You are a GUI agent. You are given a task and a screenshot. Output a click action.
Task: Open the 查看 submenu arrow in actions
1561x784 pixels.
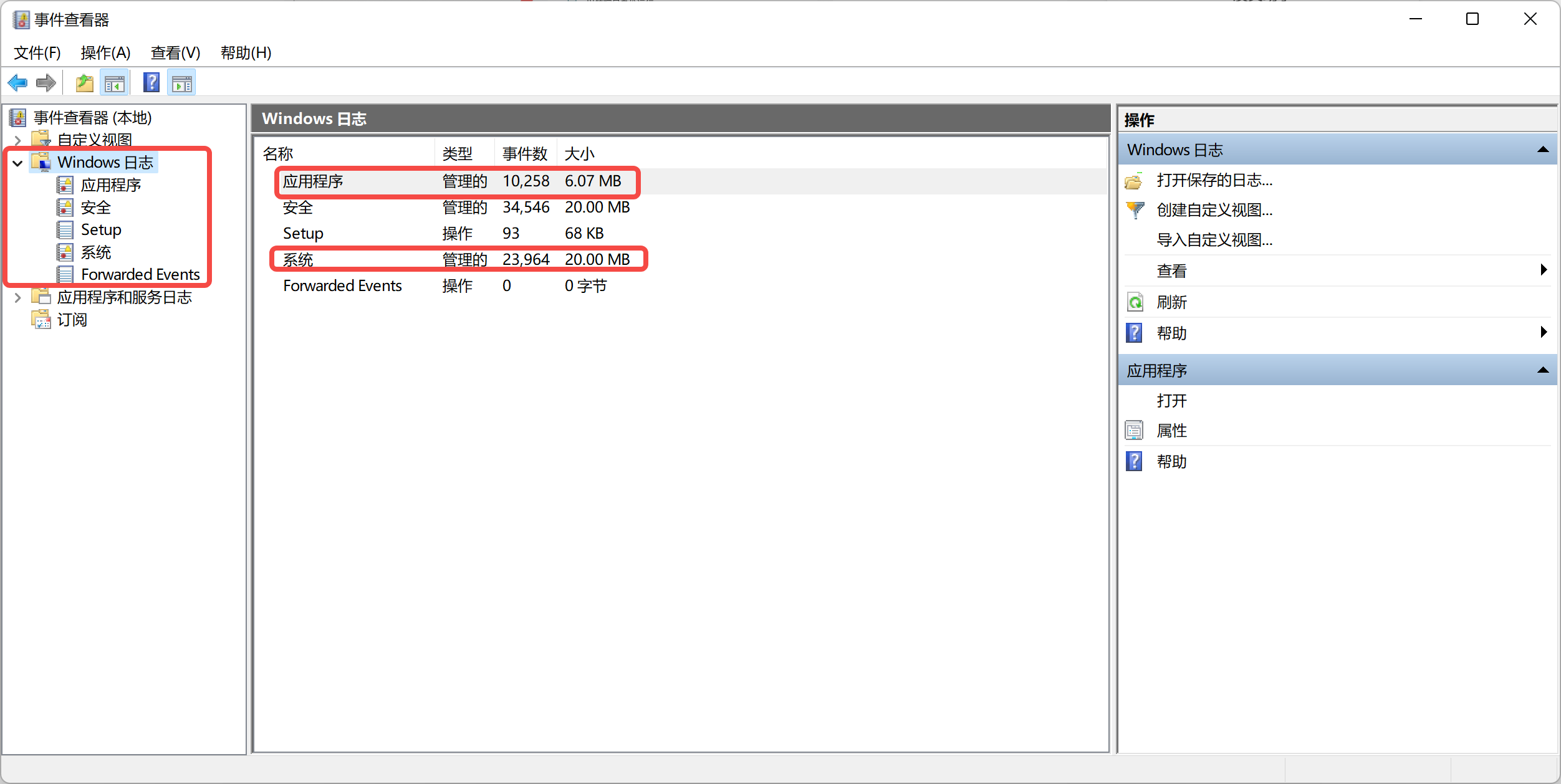coord(1544,269)
